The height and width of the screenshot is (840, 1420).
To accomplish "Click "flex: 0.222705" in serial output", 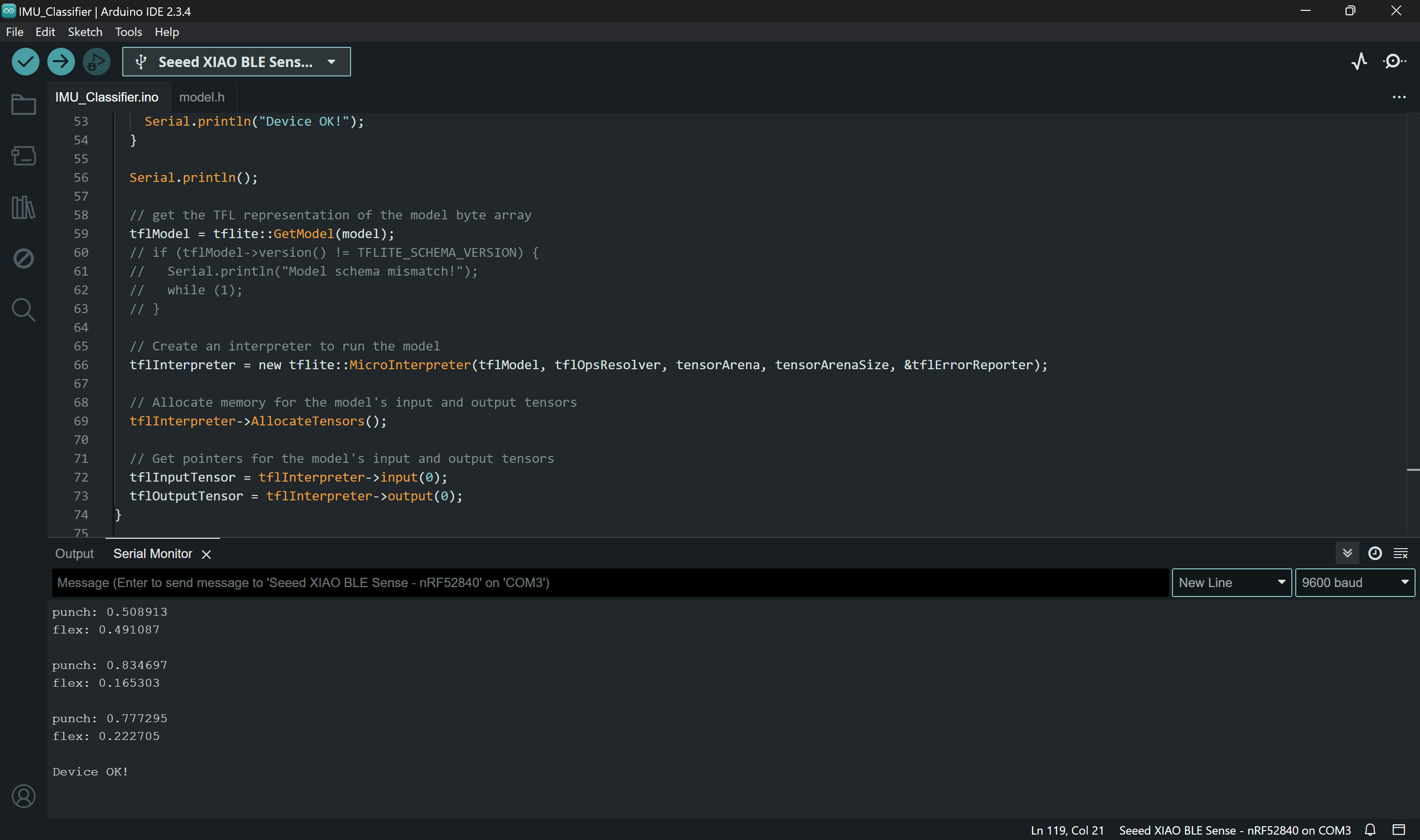I will 106,736.
